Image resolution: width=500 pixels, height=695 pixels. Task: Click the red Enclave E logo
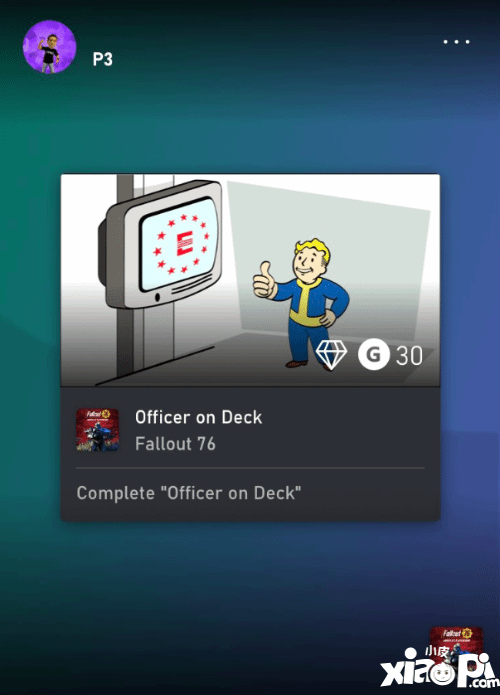[x=184, y=244]
